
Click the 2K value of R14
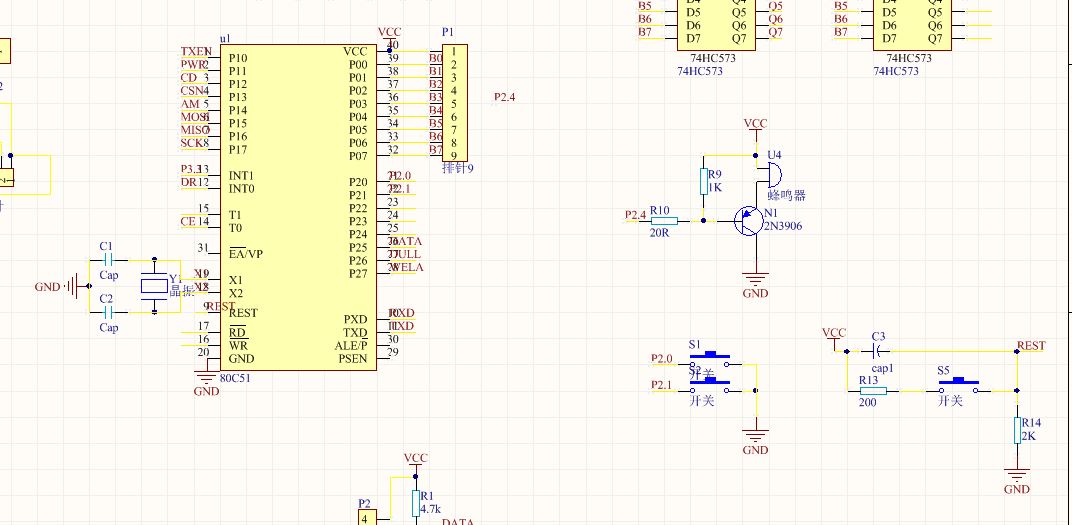[x=1029, y=436]
